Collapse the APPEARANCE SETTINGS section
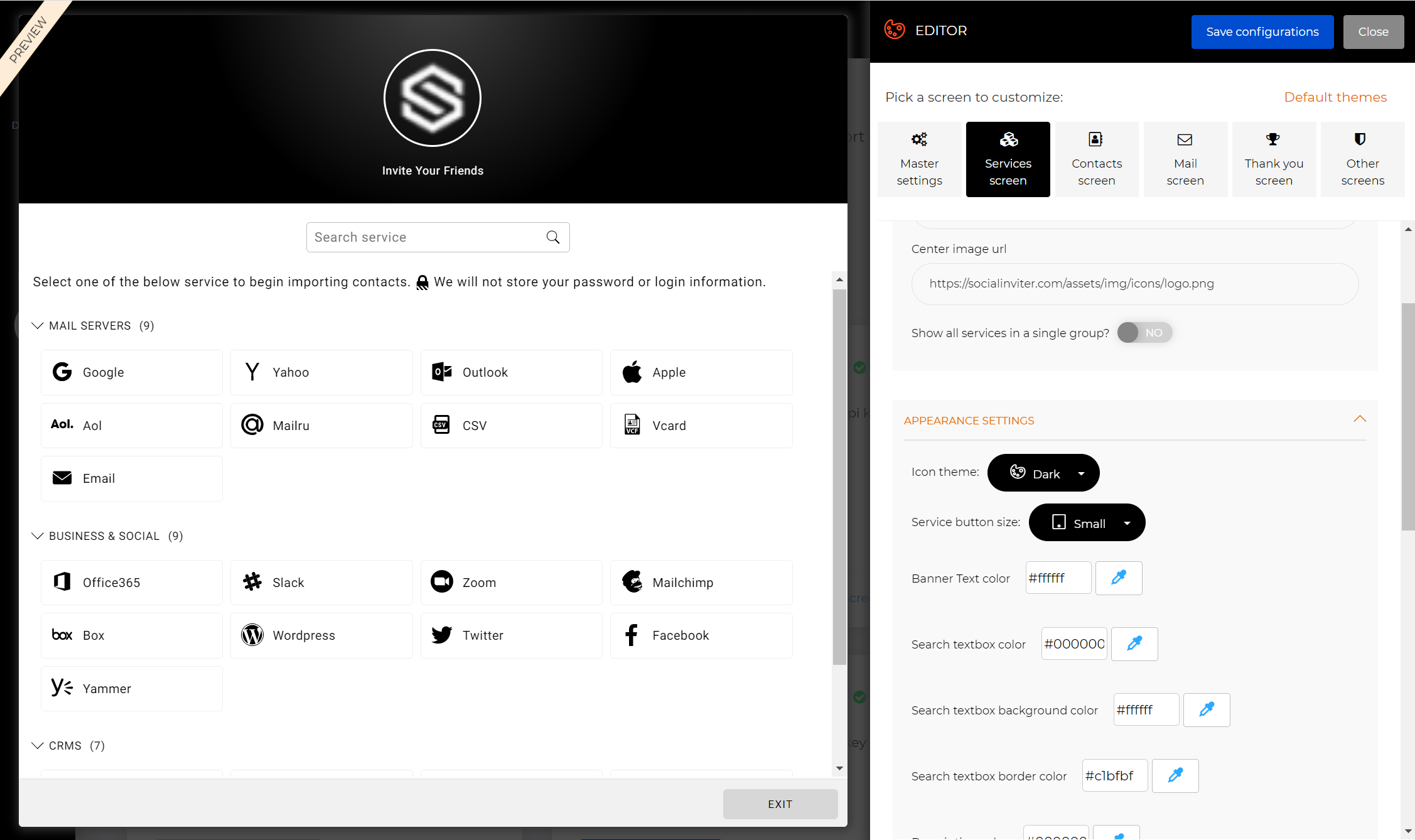 tap(1360, 419)
